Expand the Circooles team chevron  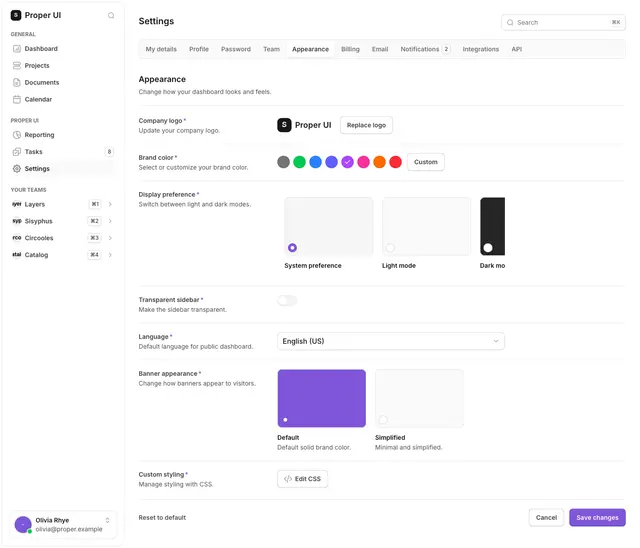coord(110,238)
